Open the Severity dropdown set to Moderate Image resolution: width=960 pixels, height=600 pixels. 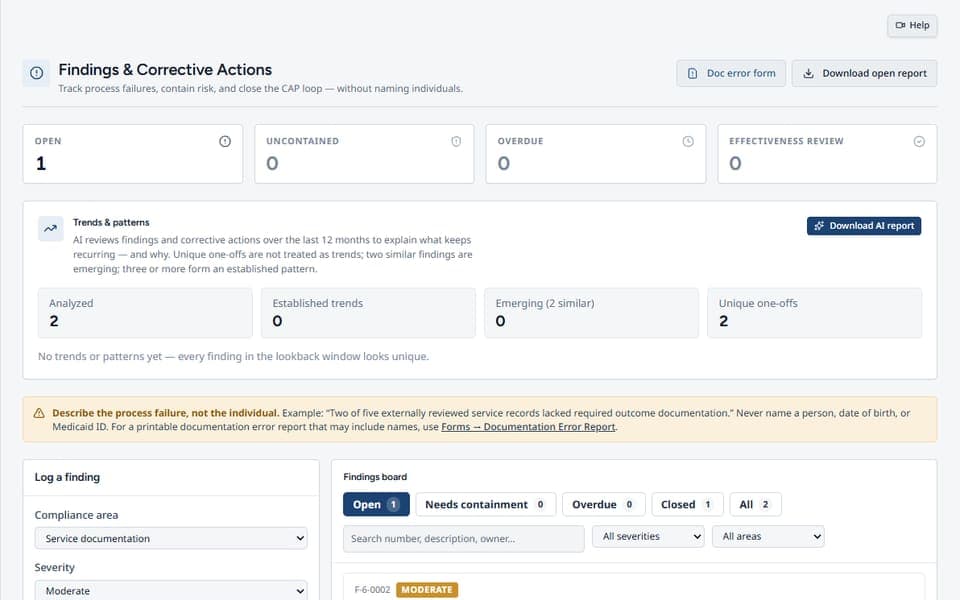point(171,590)
